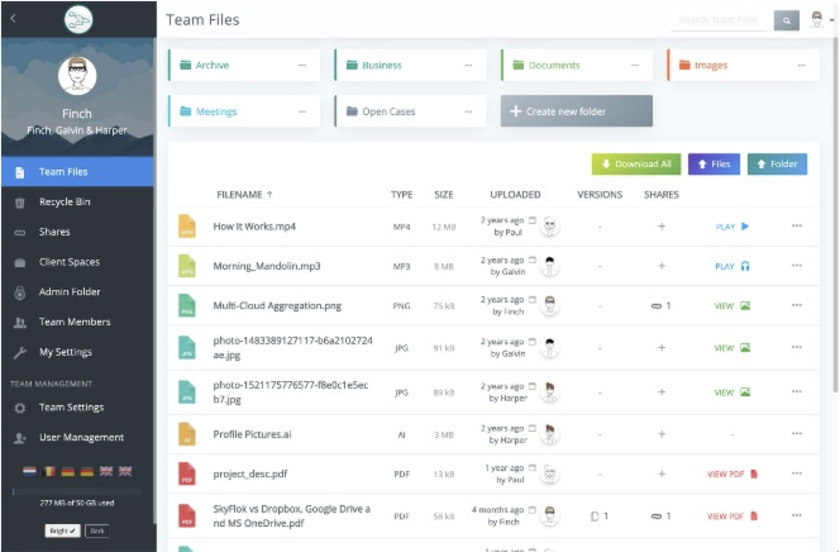Image resolution: width=840 pixels, height=552 pixels.
Task: Play How It Works.mp4
Action: point(732,227)
